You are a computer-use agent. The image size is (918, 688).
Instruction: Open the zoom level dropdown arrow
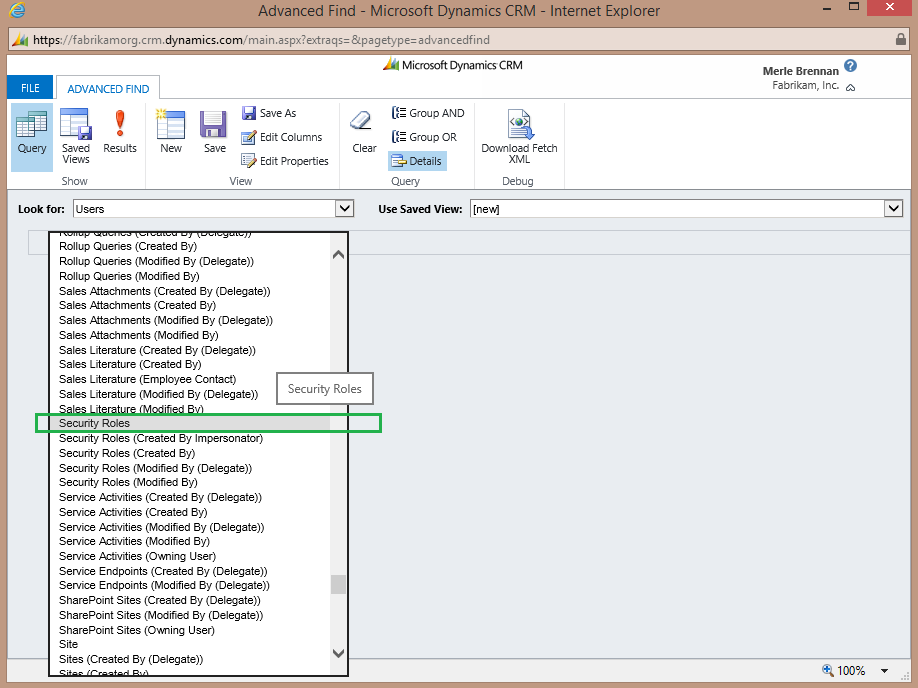click(x=884, y=671)
